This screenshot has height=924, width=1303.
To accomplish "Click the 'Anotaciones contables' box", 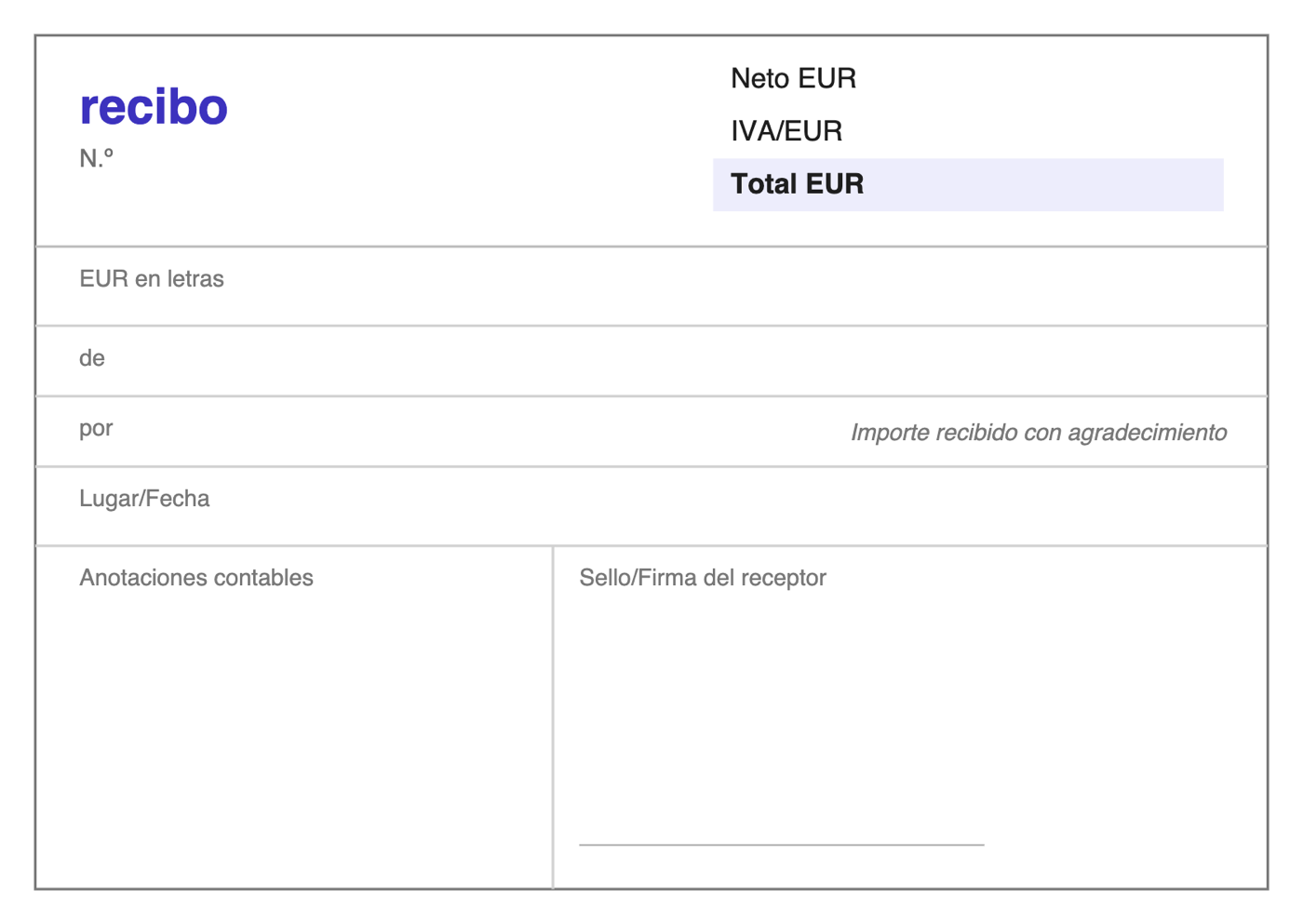I will tap(294, 717).
